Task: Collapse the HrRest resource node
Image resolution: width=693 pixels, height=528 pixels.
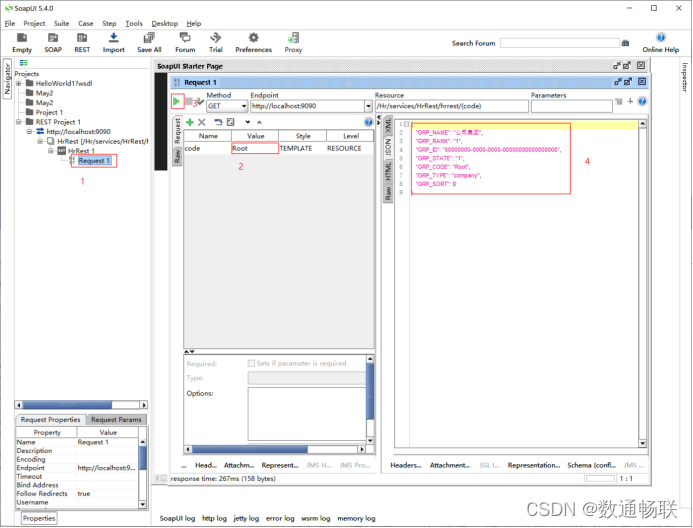Action: coord(40,141)
